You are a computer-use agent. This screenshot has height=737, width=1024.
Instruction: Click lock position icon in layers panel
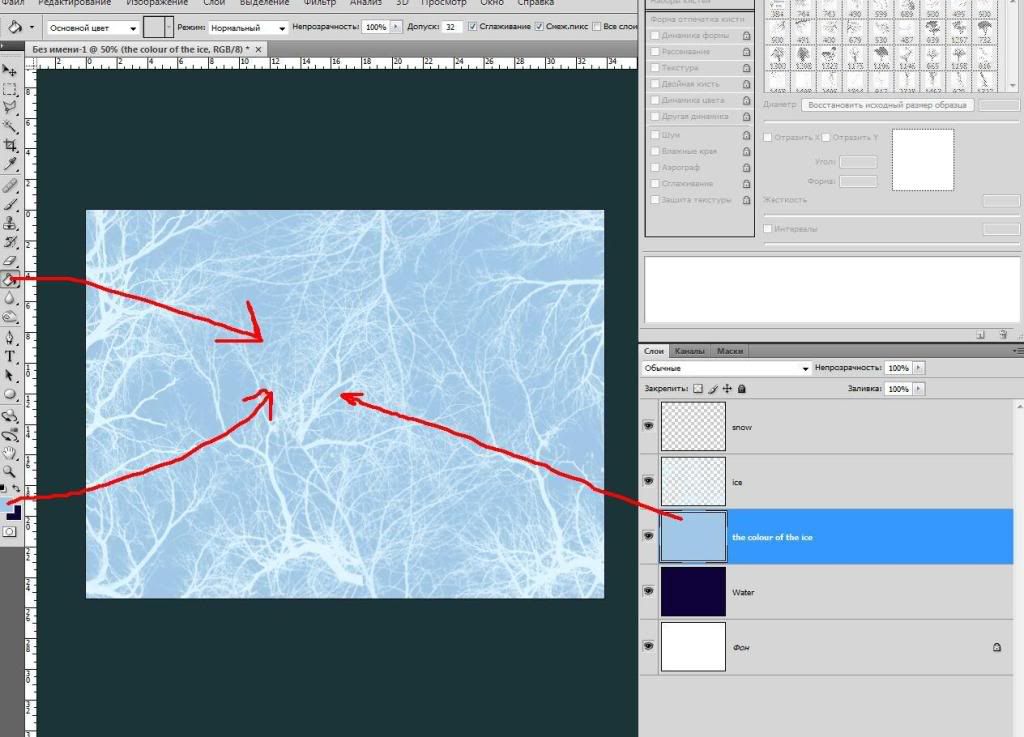(727, 389)
